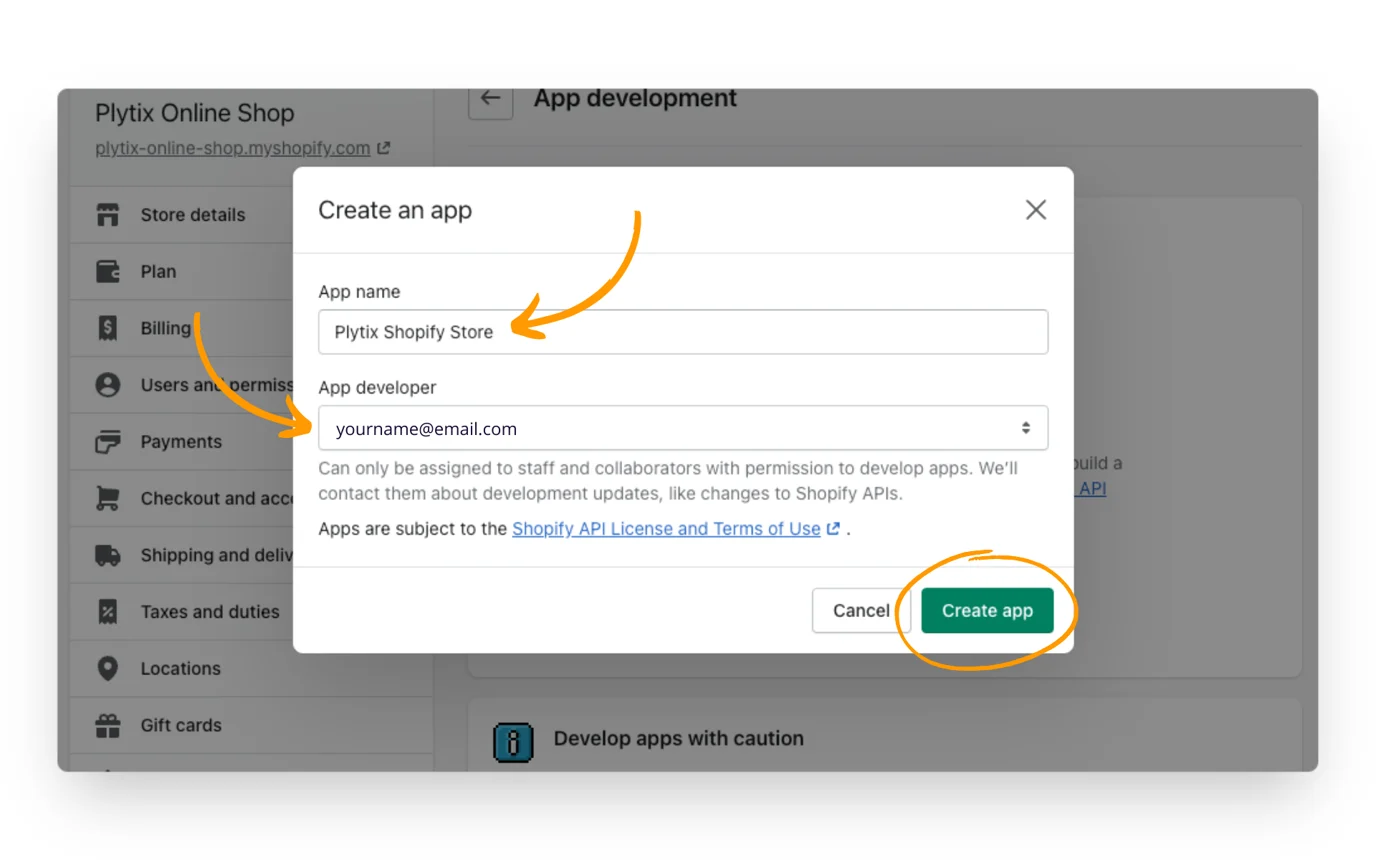
Task: Close the Create an app modal
Action: point(1035,210)
